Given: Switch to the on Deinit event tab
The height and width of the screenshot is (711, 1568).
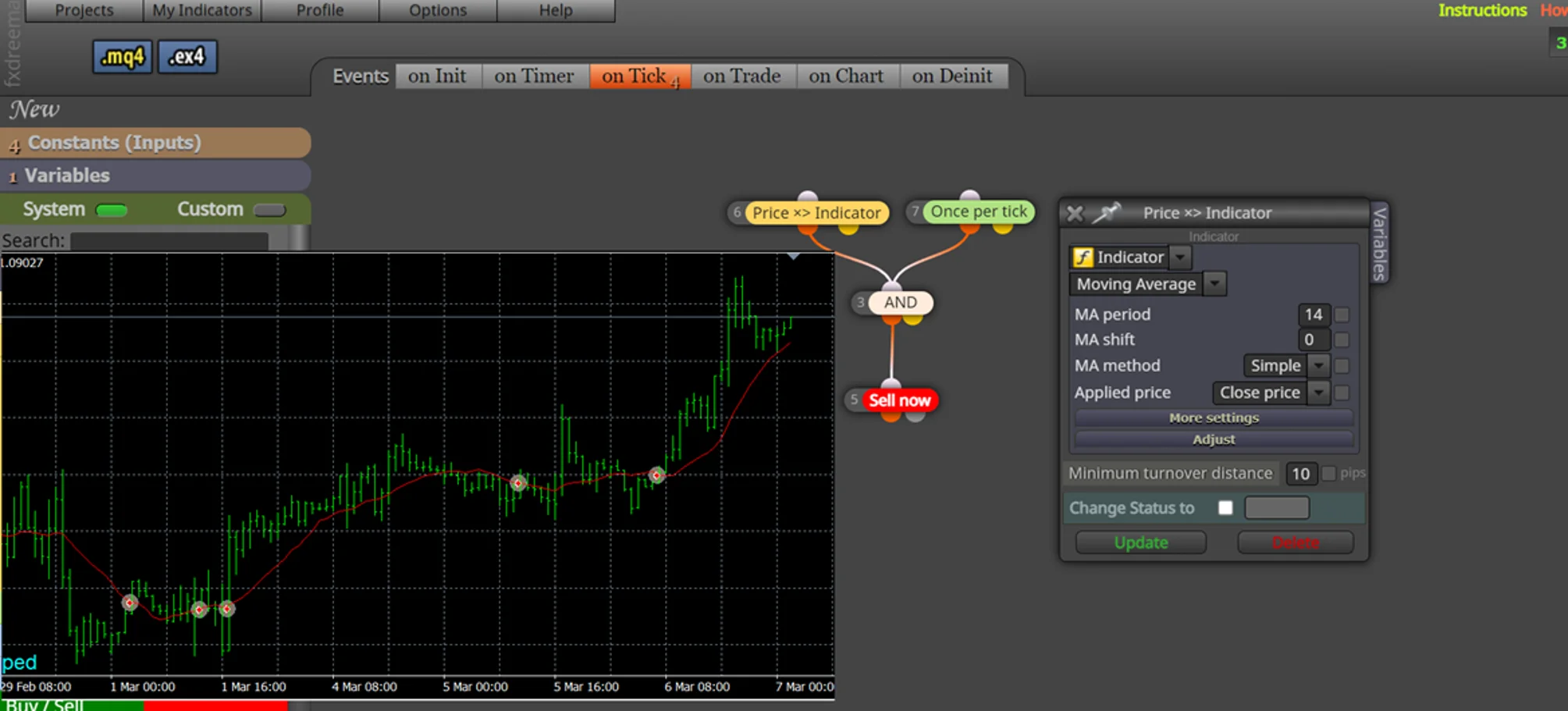Looking at the screenshot, I should point(953,76).
